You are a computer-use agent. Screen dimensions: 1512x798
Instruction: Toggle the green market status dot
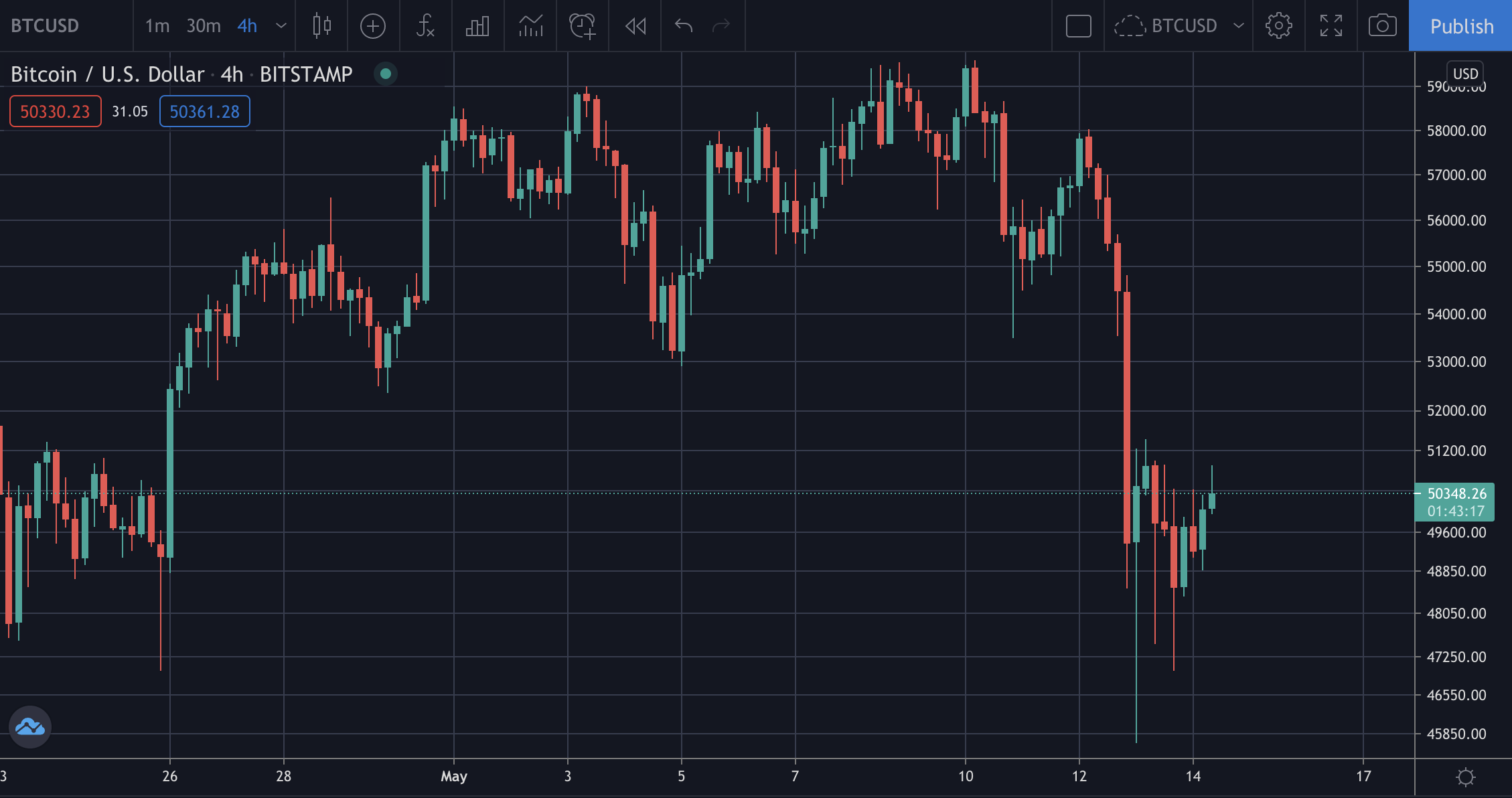click(x=386, y=74)
